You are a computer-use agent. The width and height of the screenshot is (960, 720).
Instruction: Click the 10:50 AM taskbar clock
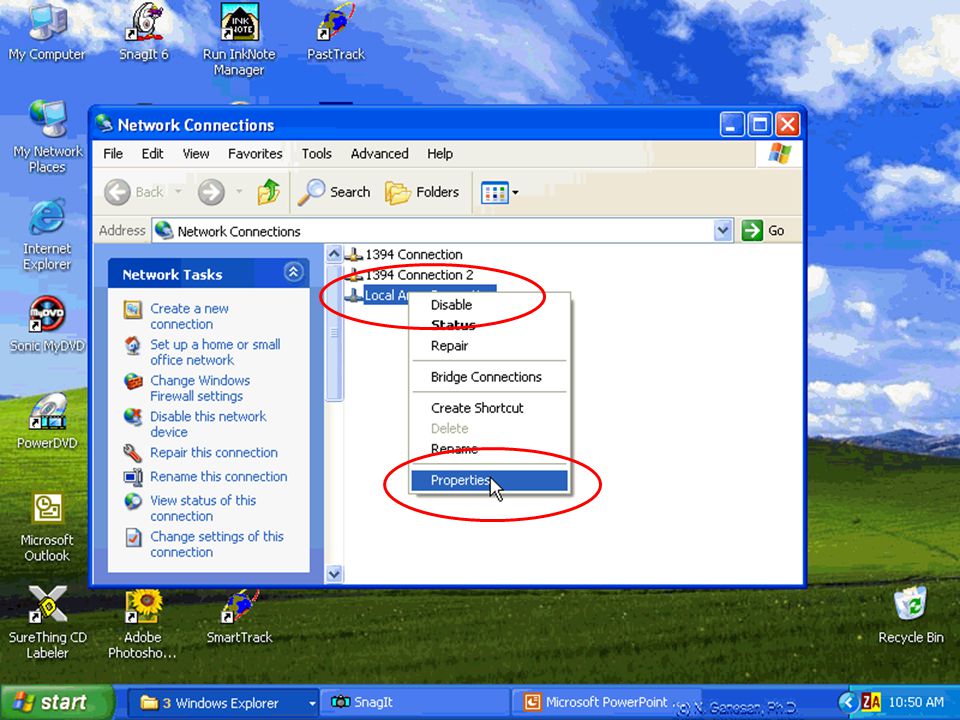[x=916, y=702]
